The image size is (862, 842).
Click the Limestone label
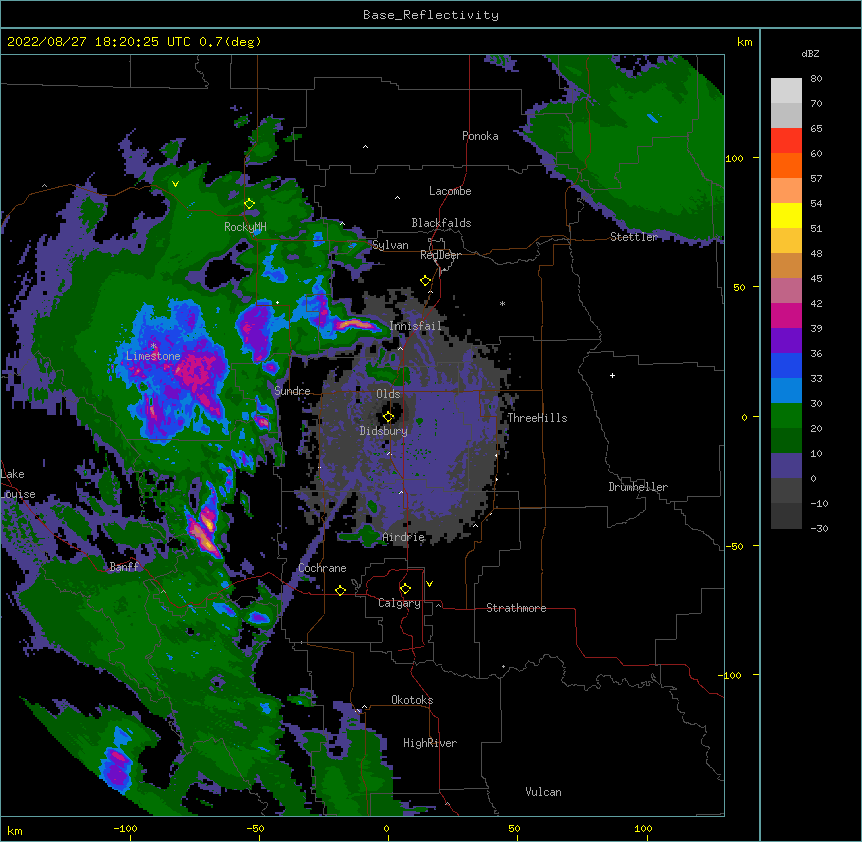point(153,356)
